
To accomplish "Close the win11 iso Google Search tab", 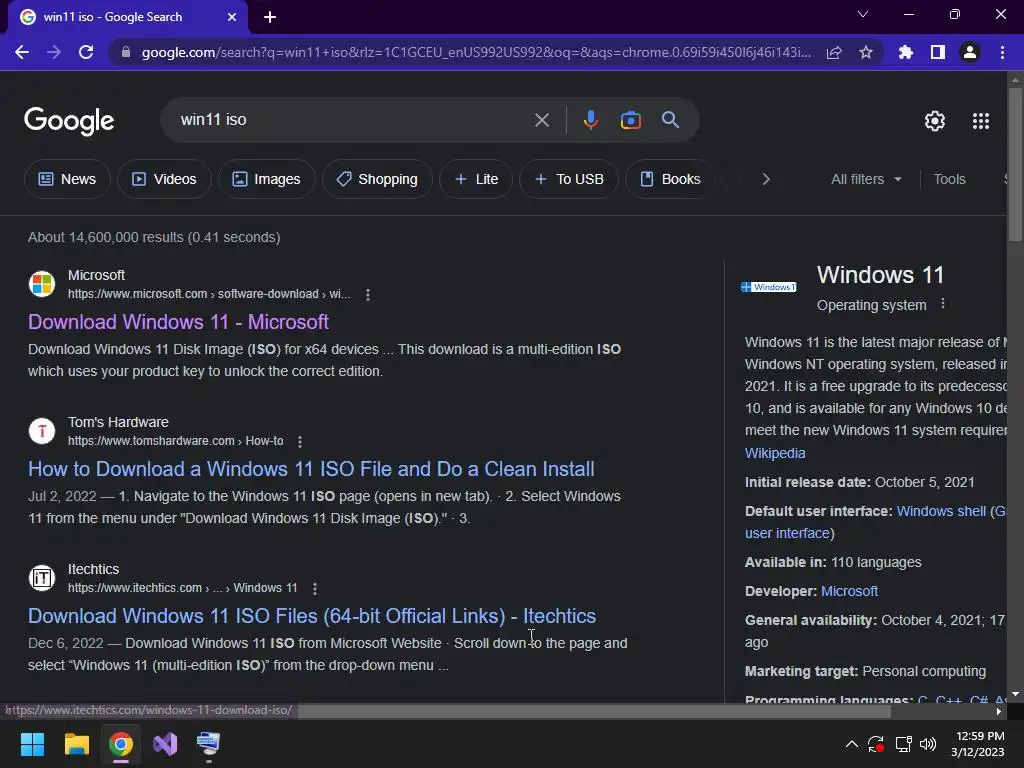I will (232, 17).
